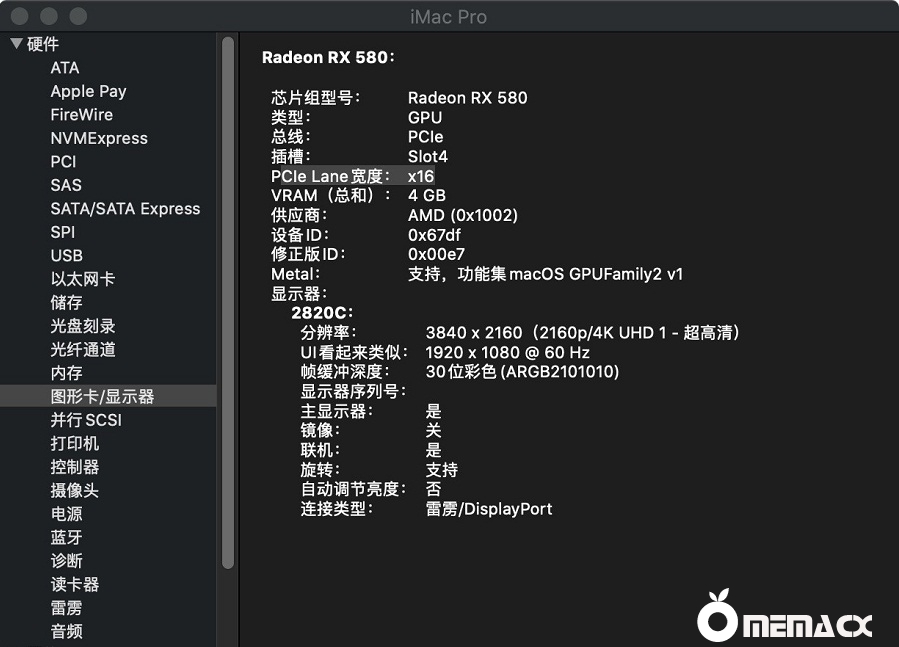899x647 pixels.
Task: Open the 打印机 section
Action: pyautogui.click(x=74, y=444)
